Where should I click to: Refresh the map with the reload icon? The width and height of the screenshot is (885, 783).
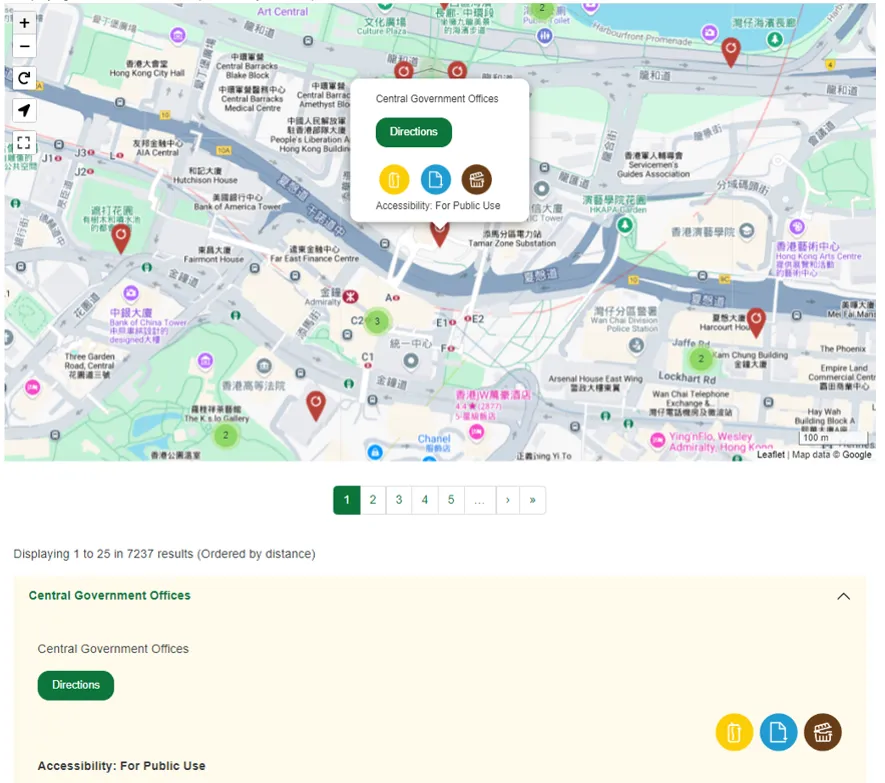point(24,78)
